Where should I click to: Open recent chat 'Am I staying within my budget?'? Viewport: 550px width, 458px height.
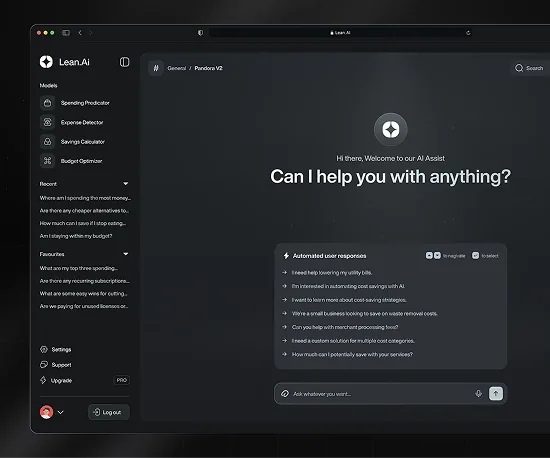click(x=76, y=236)
